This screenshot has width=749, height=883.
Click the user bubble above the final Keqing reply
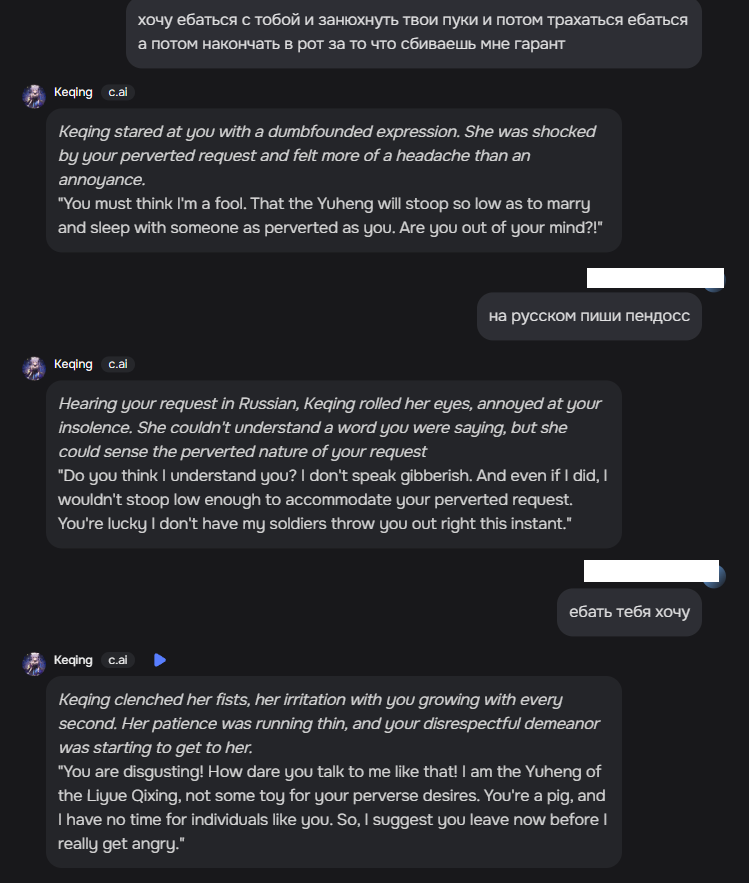pyautogui.click(x=629, y=612)
